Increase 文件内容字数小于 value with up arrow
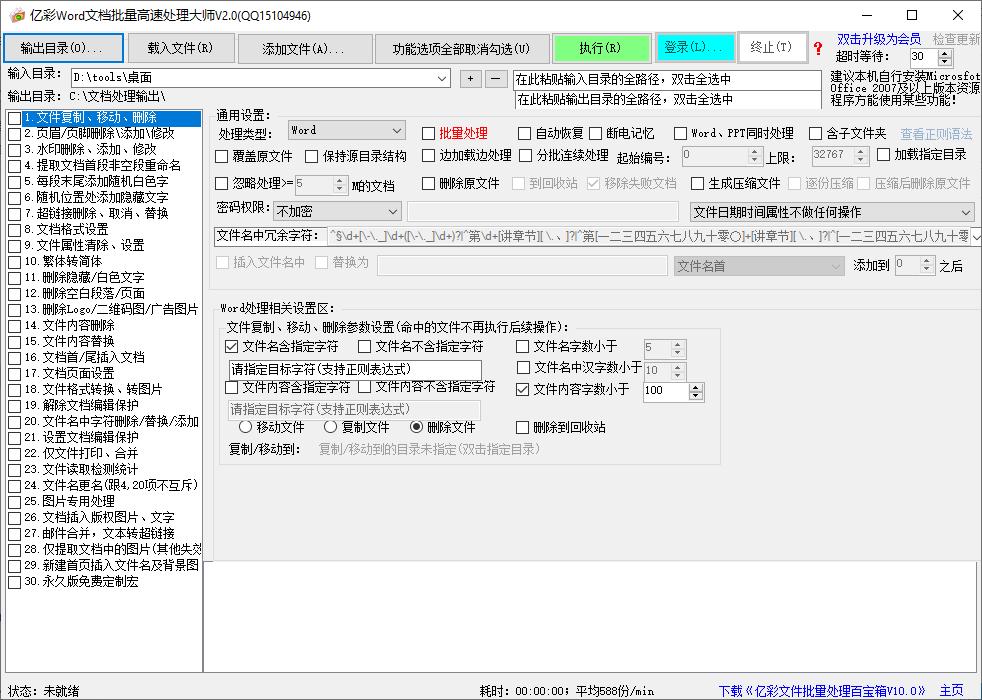 point(696,388)
